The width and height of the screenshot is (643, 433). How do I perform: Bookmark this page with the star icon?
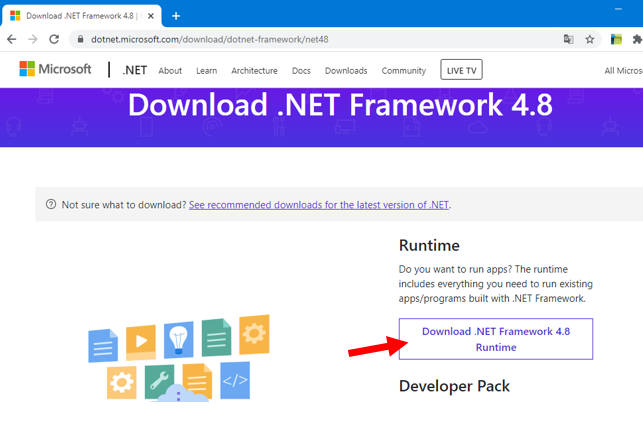coord(590,39)
